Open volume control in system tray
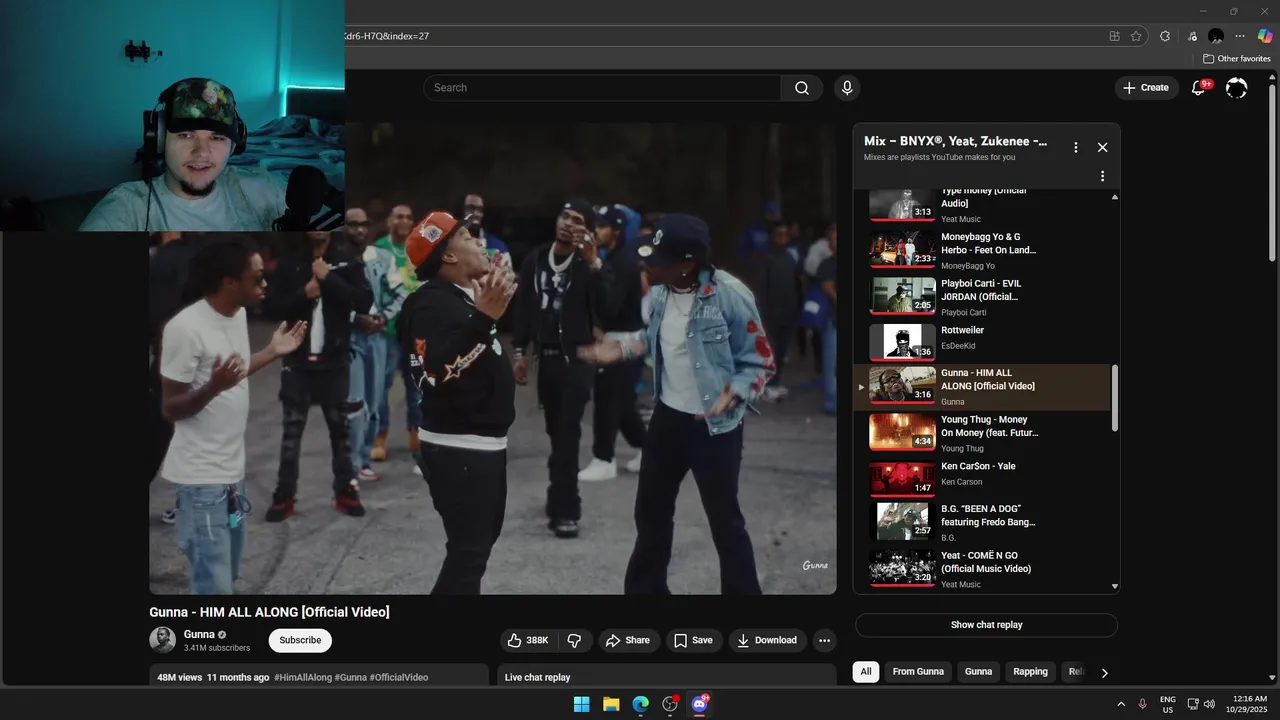The image size is (1280, 720). 1209,704
